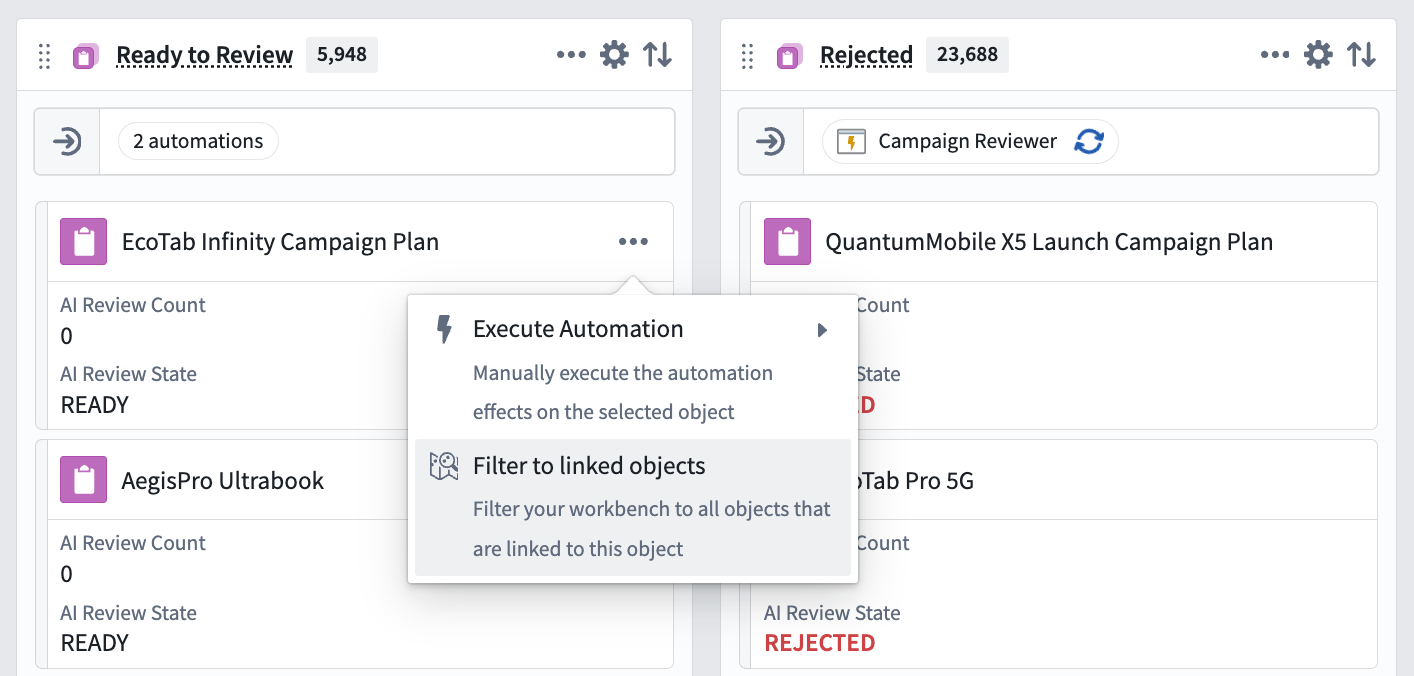Click the Campaign Reviewer automation chip
This screenshot has height=676, width=1414.
(966, 140)
